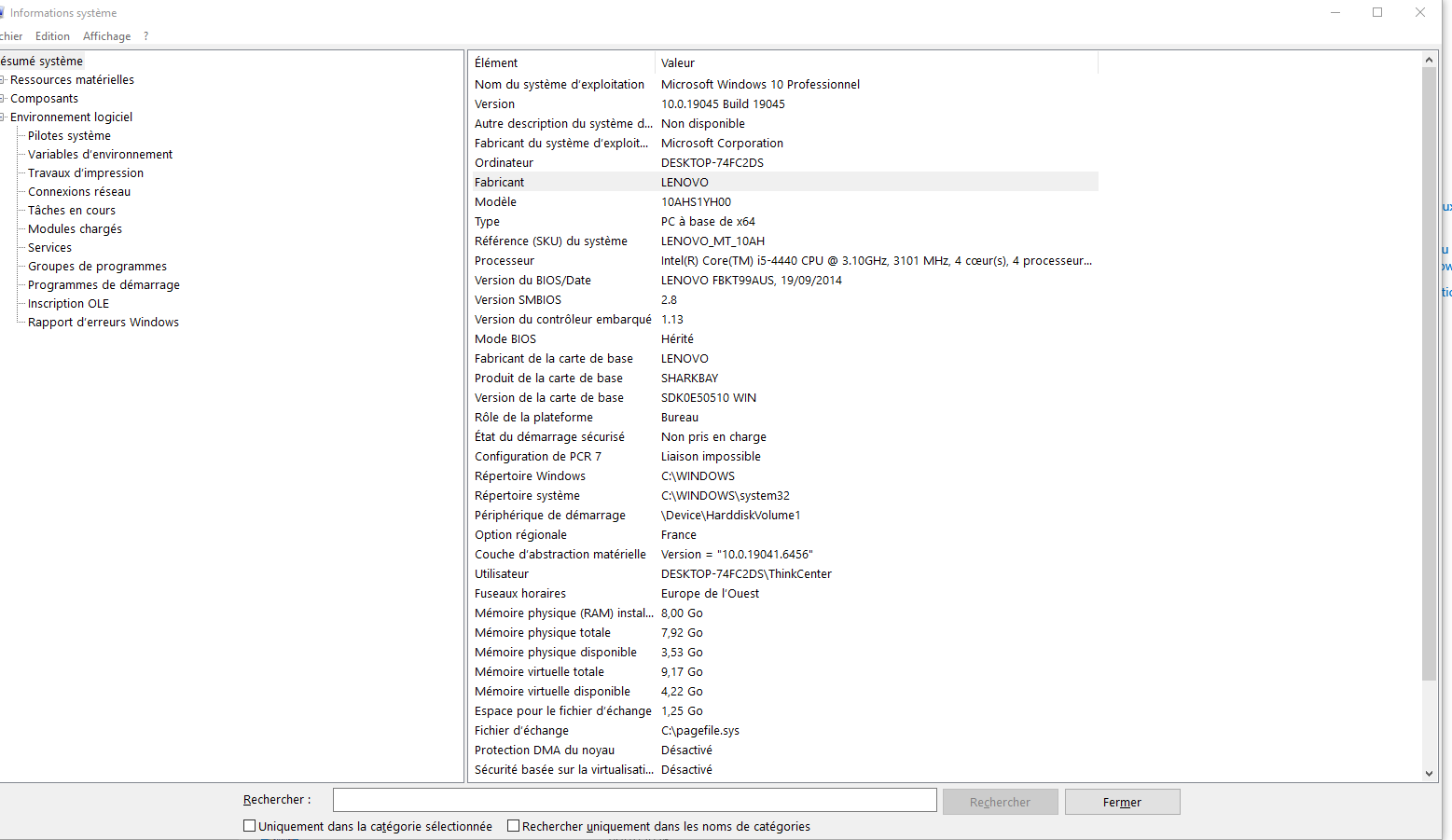1452x840 pixels.
Task: Click the Rechercher button
Action: (x=1000, y=802)
